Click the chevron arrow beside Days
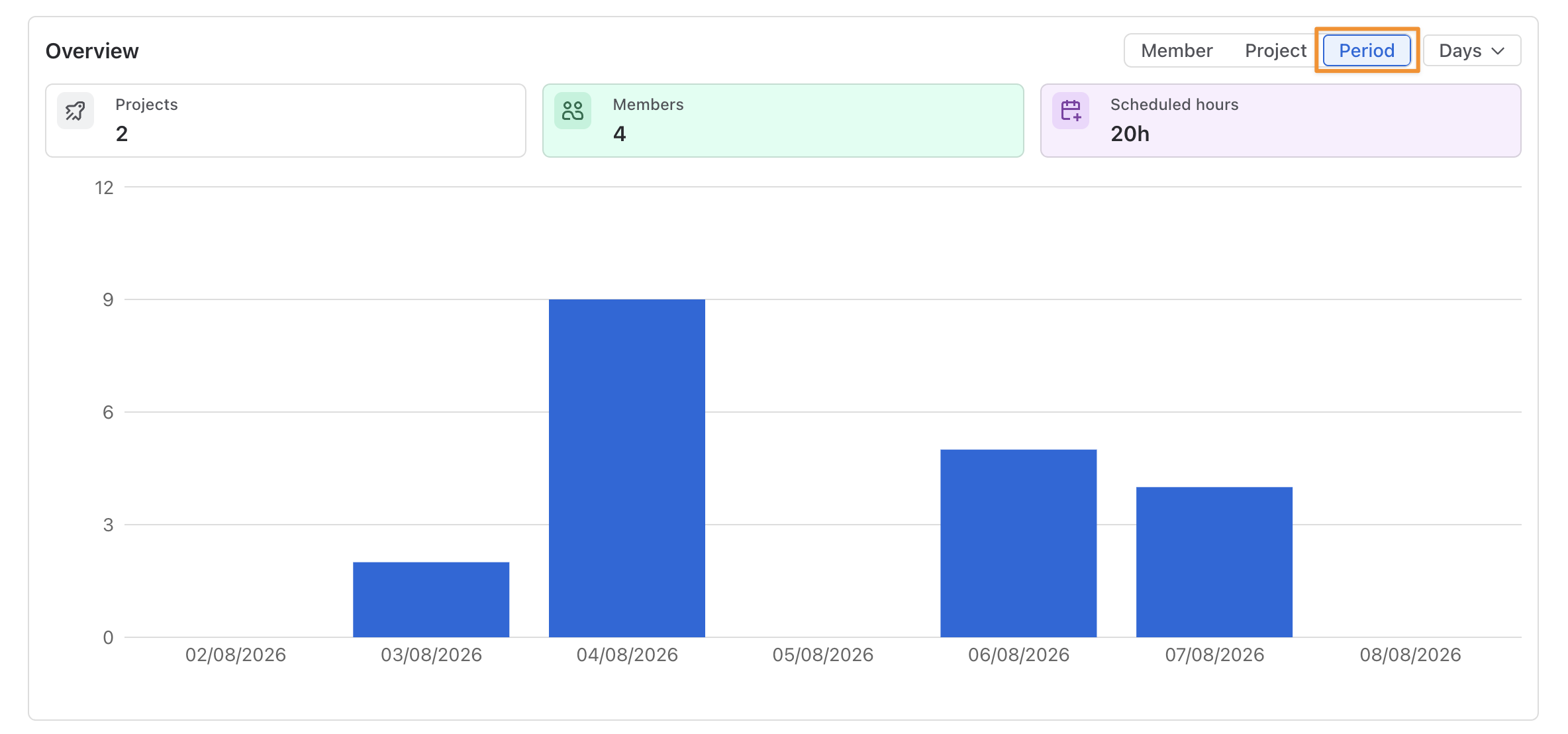1568x734 pixels. [x=1498, y=51]
